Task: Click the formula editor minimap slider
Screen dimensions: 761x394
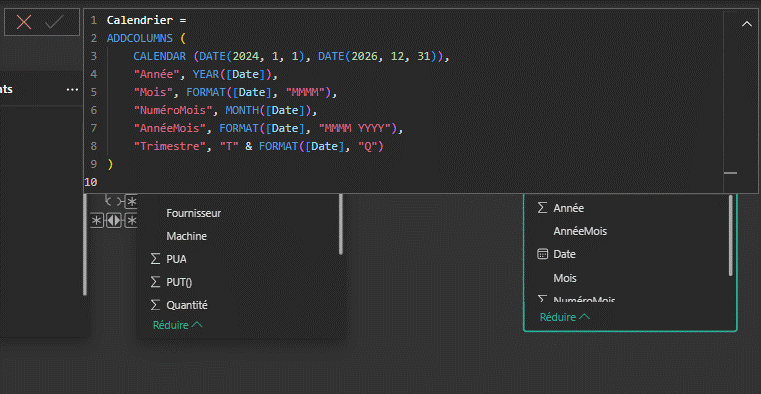Action: point(730,173)
